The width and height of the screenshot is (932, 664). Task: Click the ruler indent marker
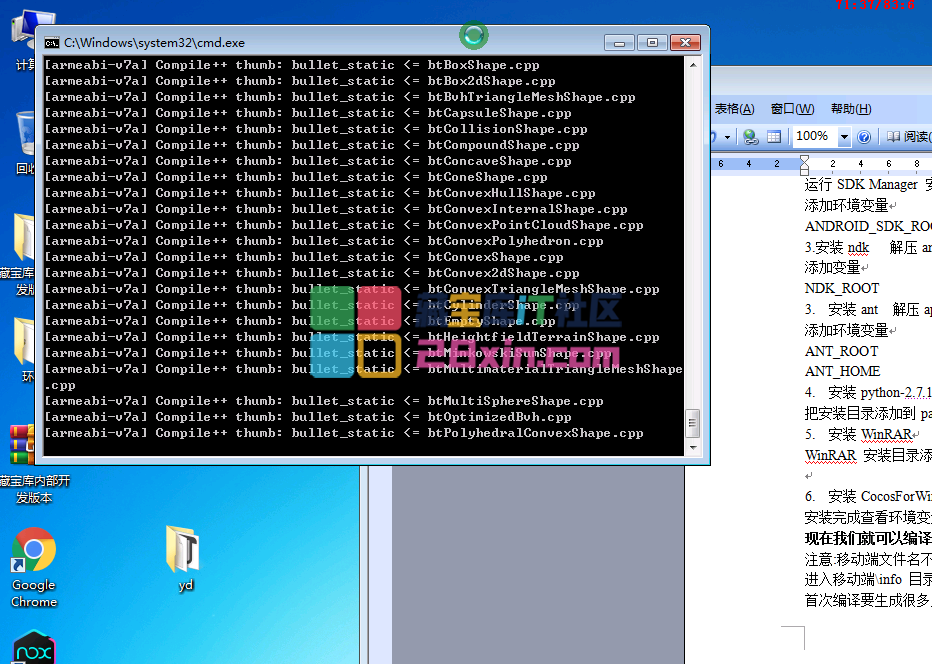(805, 164)
